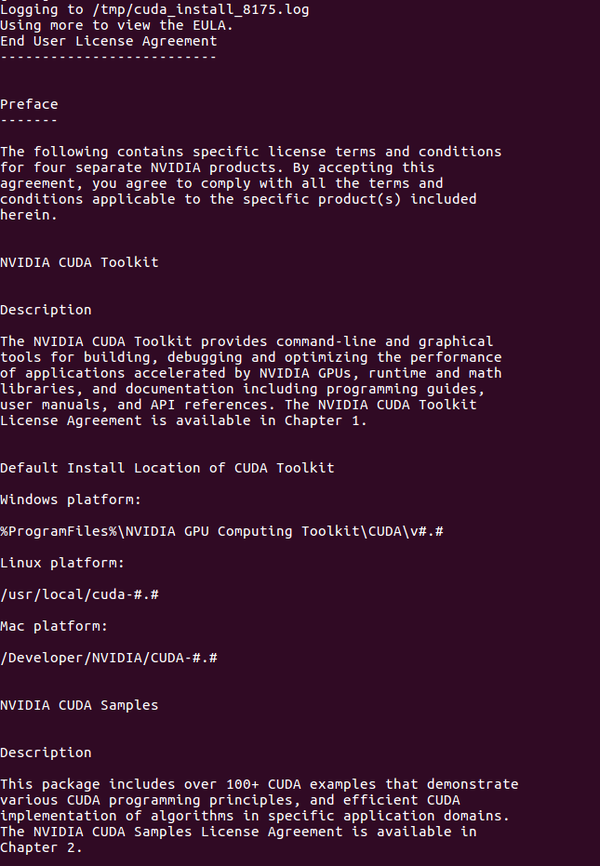The image size is (600, 866).
Task: Click the %ProgramFiles% Windows install path
Action: coord(222,531)
